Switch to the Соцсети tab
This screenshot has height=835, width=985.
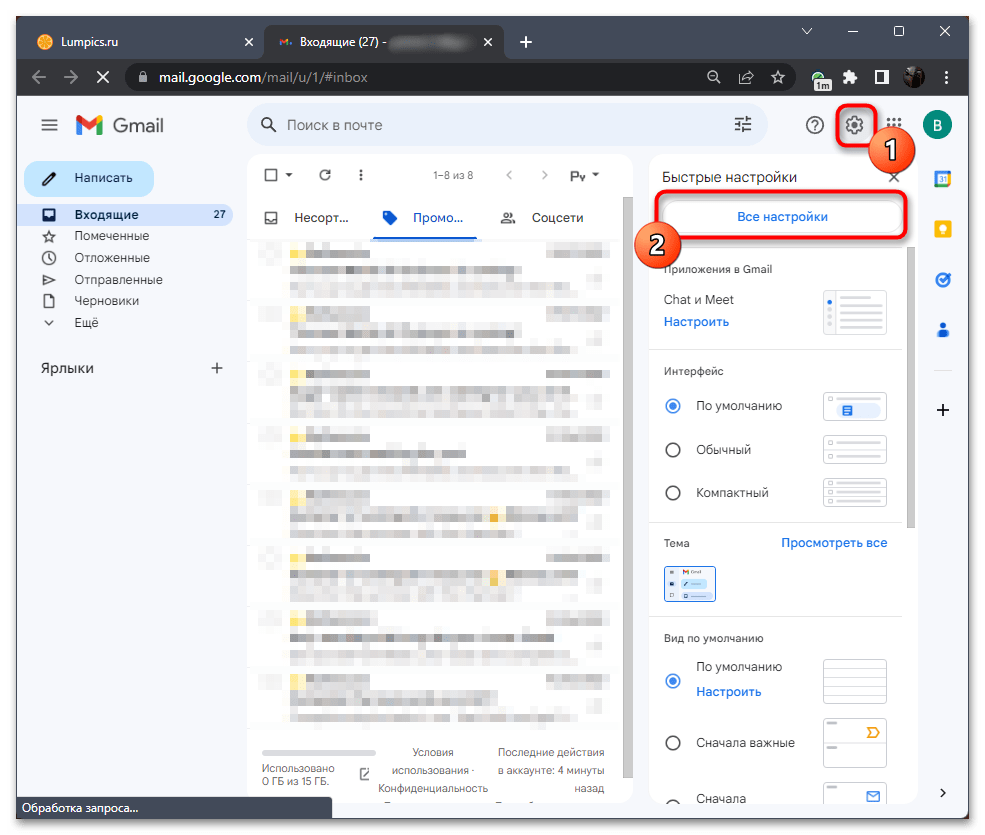542,217
